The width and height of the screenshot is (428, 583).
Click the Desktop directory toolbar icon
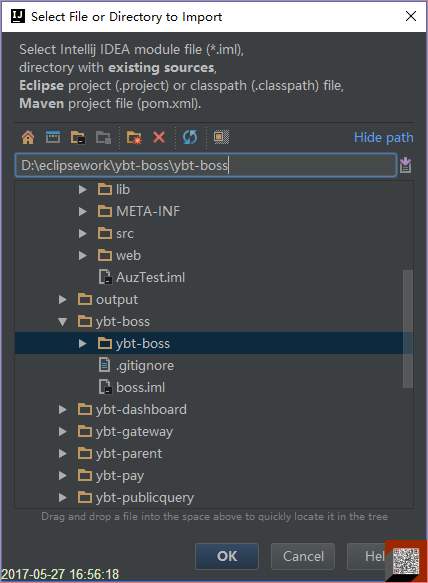click(53, 137)
